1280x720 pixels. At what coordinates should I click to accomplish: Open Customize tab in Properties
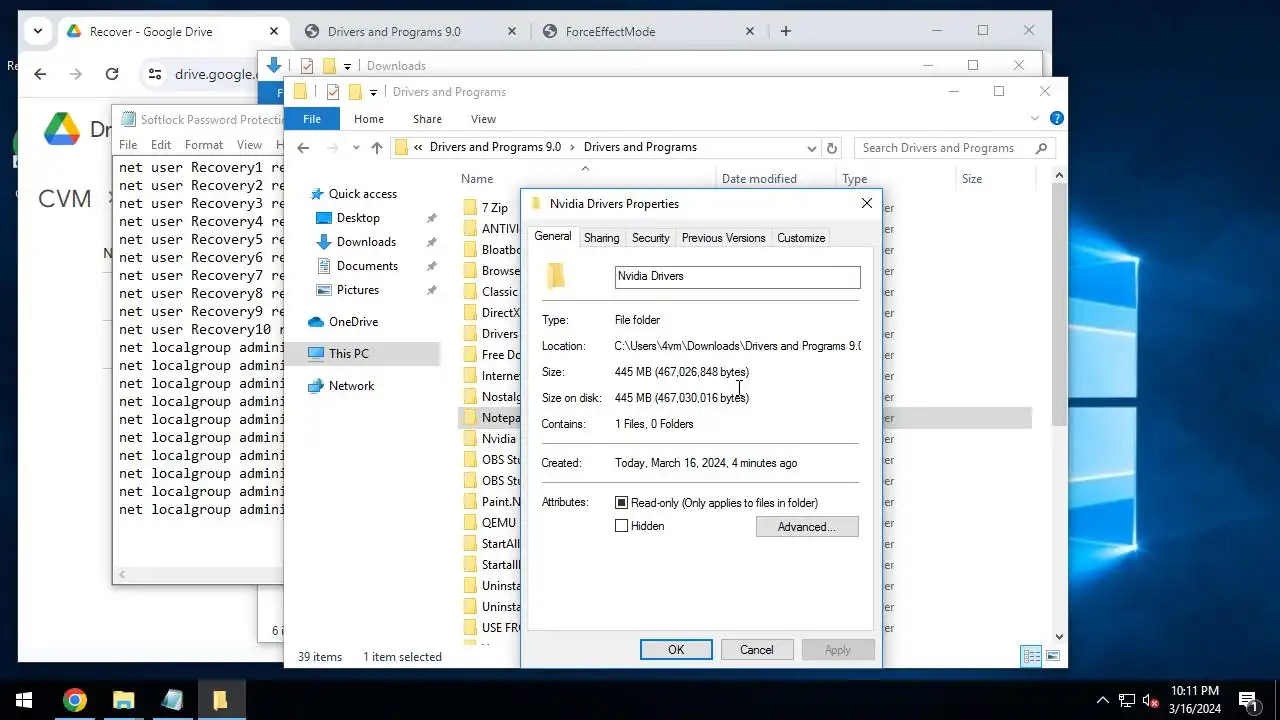(x=801, y=238)
